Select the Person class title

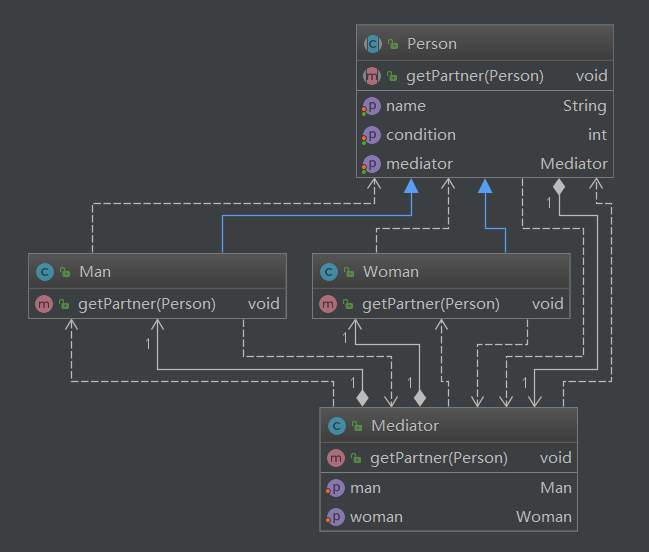432,44
